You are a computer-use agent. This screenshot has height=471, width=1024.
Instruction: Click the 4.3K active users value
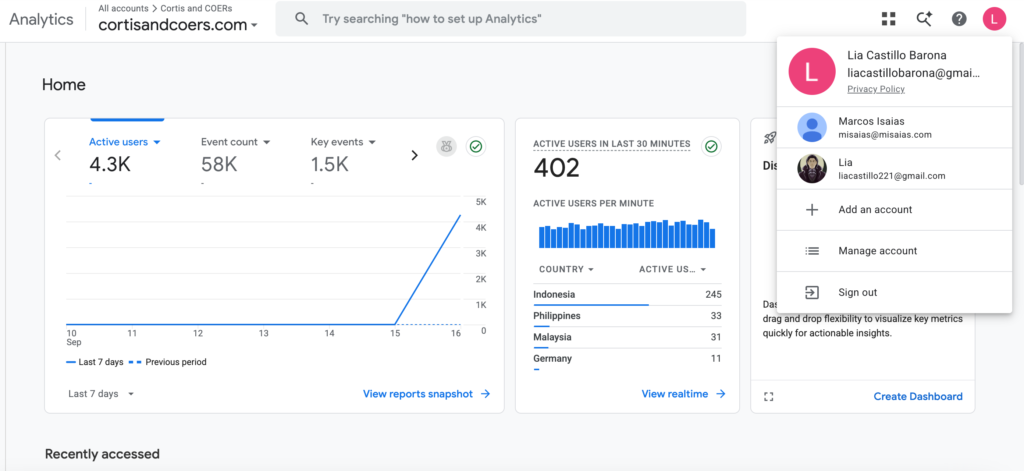pos(110,165)
